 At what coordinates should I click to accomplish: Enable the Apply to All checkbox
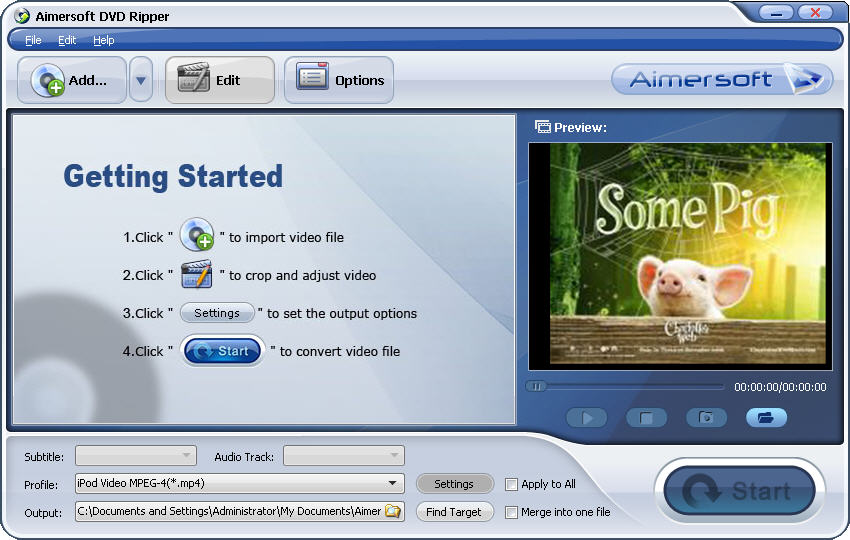click(x=511, y=484)
